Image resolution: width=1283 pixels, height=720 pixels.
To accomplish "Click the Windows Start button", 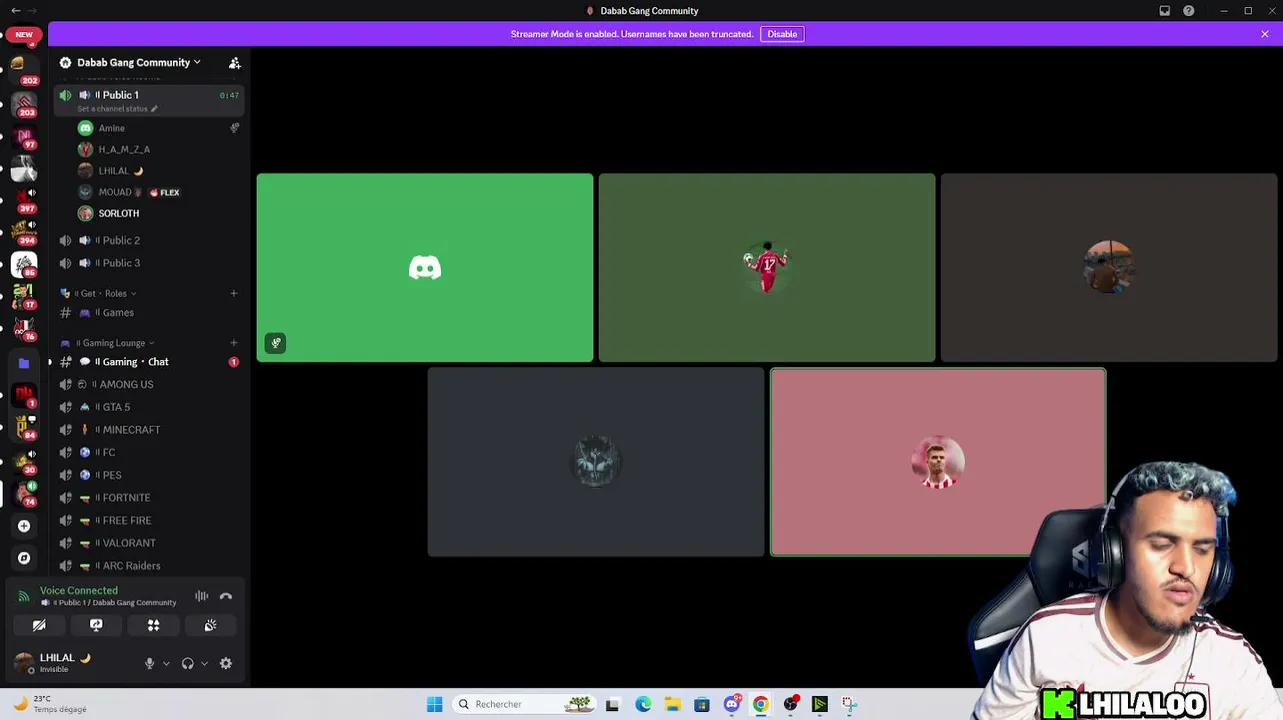I will 434,704.
